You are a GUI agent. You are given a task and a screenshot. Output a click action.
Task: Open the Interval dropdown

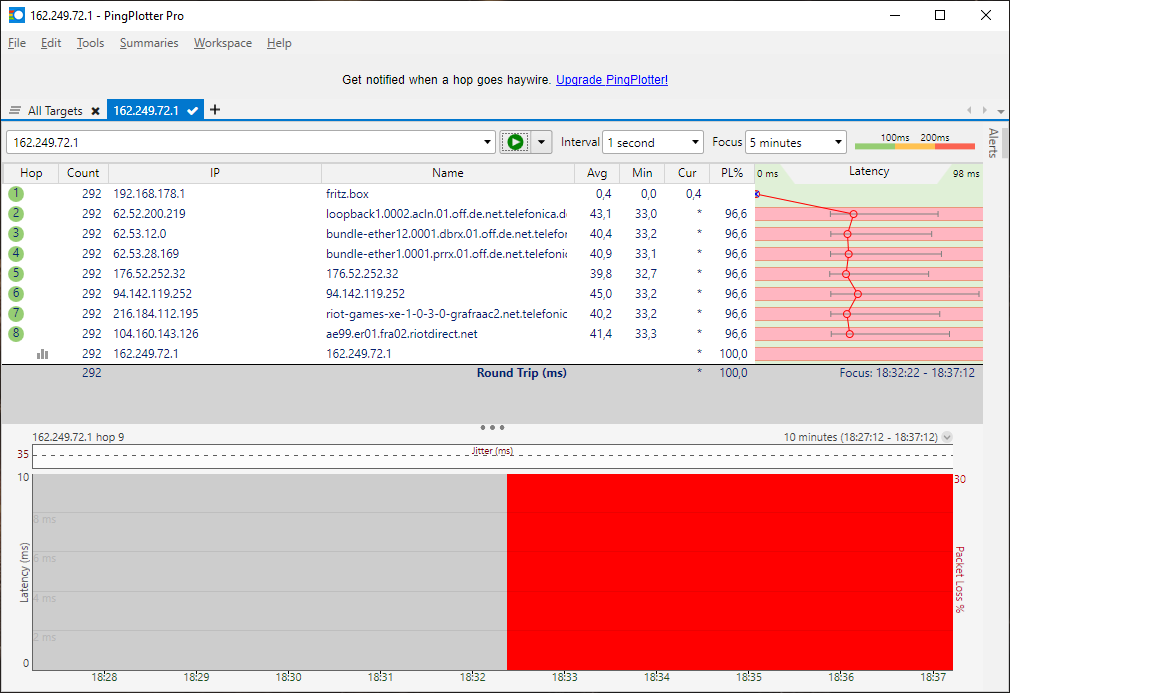tap(695, 142)
